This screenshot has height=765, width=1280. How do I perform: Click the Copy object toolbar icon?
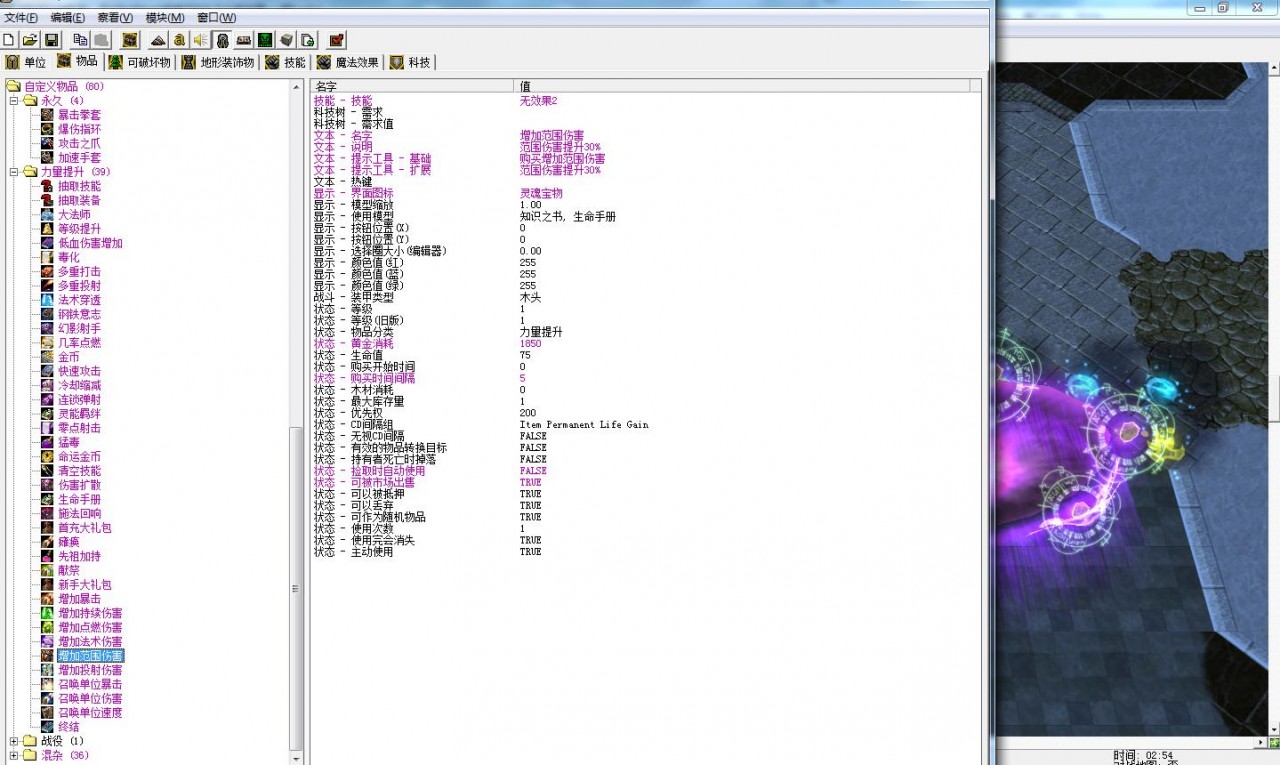pos(81,40)
